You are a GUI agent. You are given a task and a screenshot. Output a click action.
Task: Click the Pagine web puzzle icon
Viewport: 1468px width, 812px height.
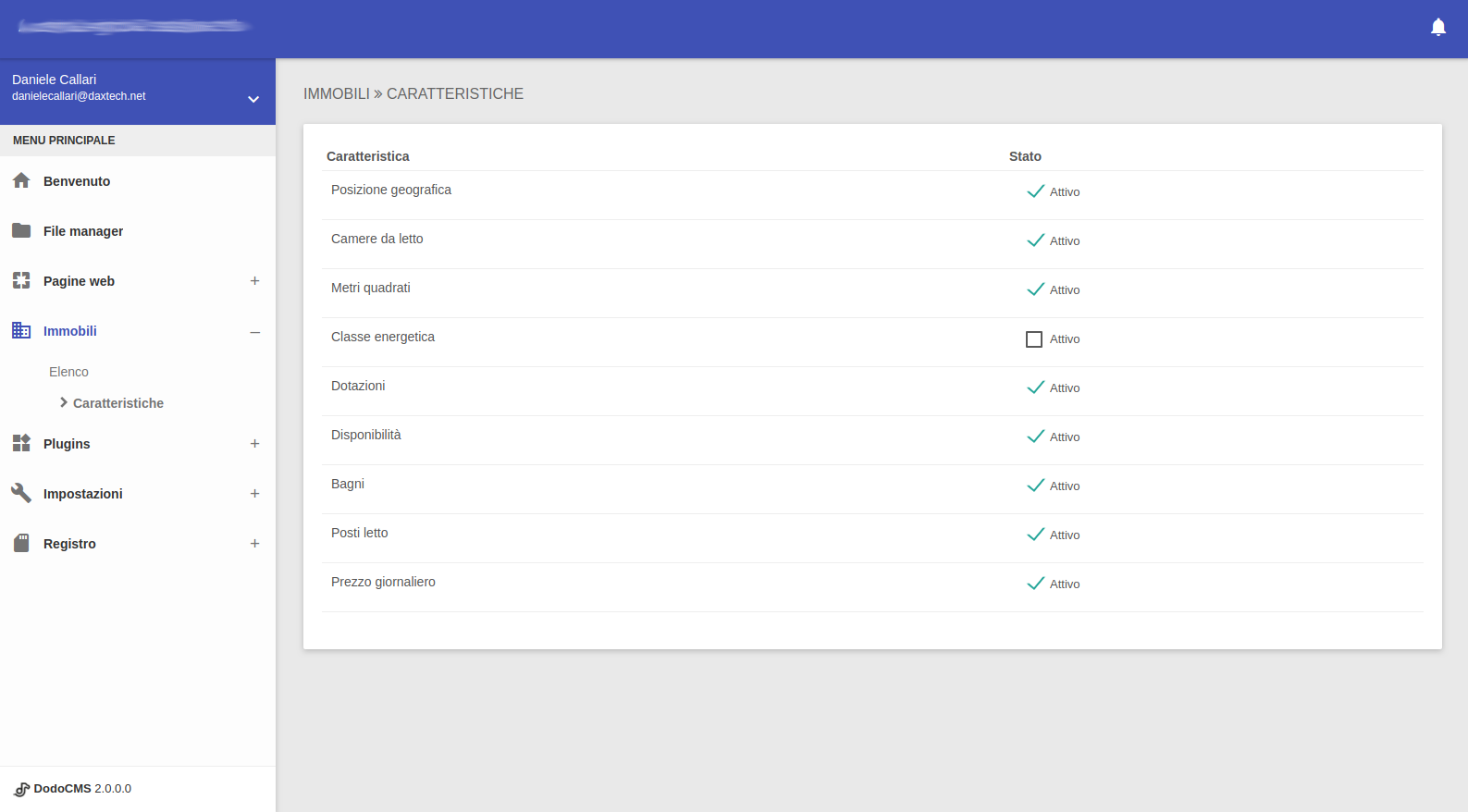(21, 281)
